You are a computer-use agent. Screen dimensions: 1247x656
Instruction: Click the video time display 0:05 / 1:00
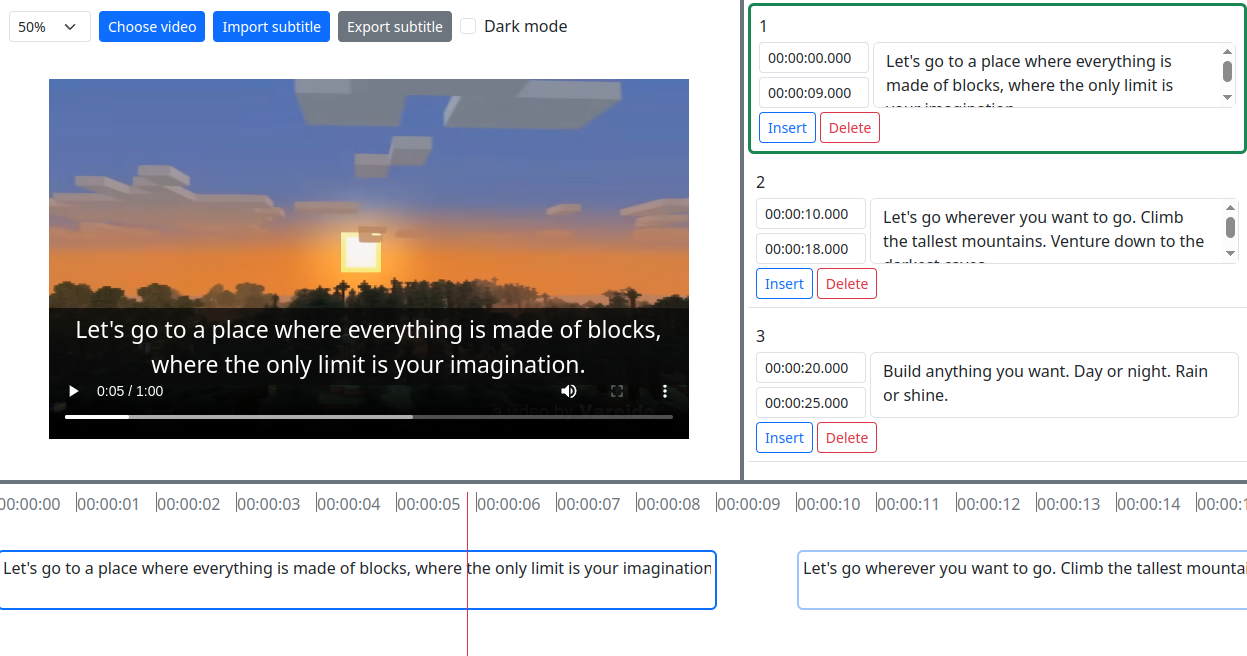click(x=130, y=391)
